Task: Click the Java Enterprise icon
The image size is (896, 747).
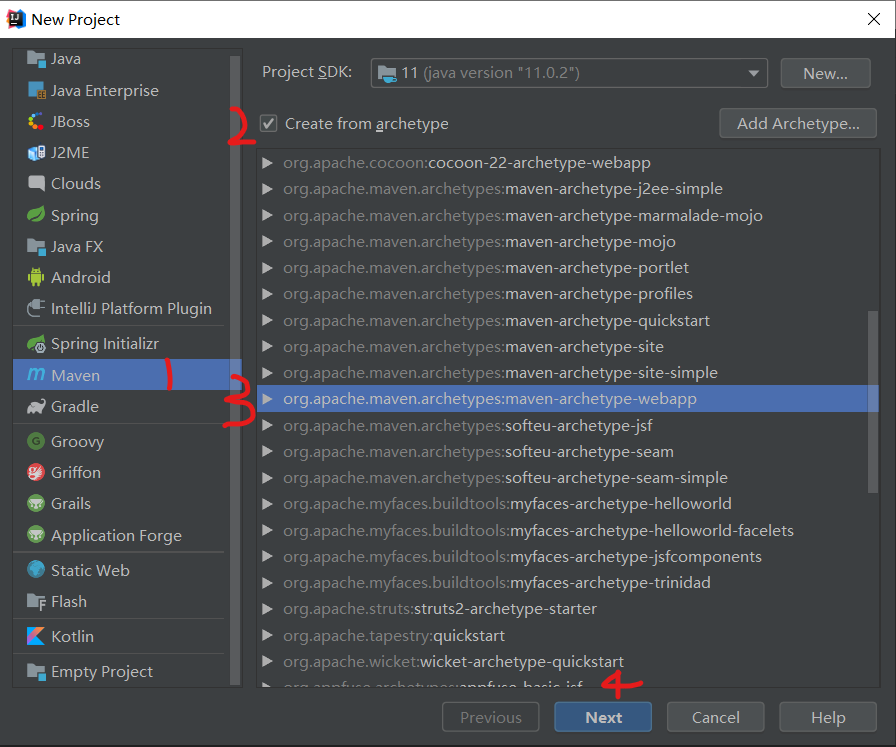Action: pos(36,90)
